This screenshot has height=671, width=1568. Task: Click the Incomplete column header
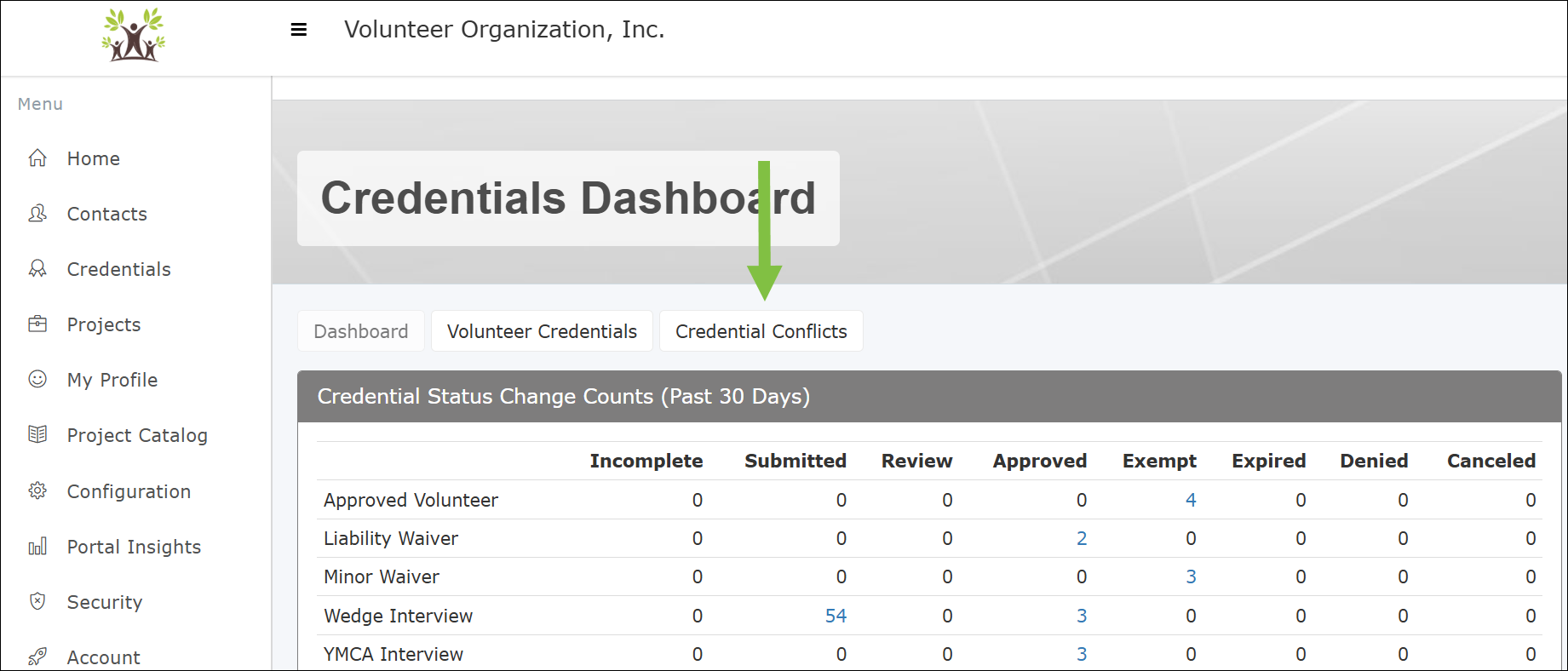point(646,461)
